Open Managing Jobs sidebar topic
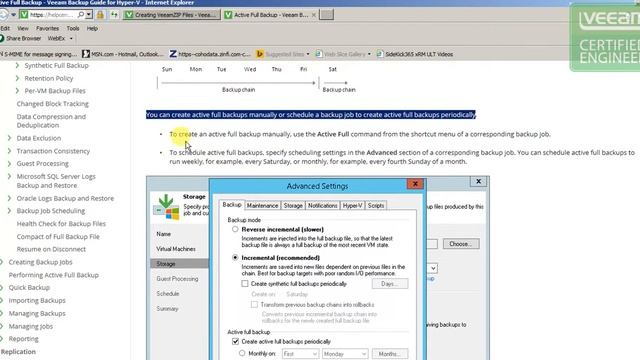The width and height of the screenshot is (640, 360). click(31, 326)
